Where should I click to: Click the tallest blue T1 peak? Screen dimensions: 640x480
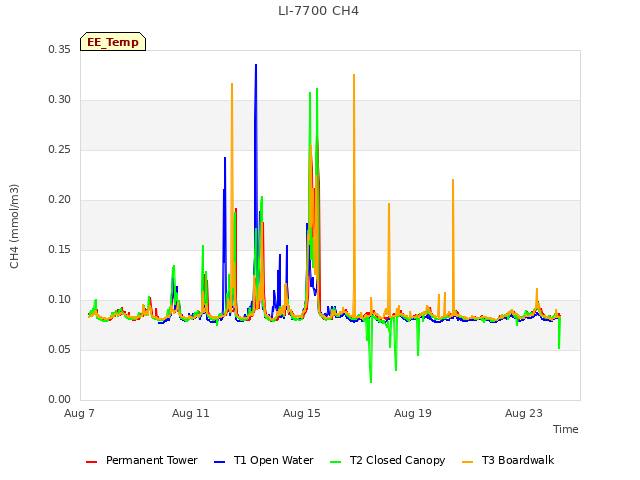click(x=256, y=65)
